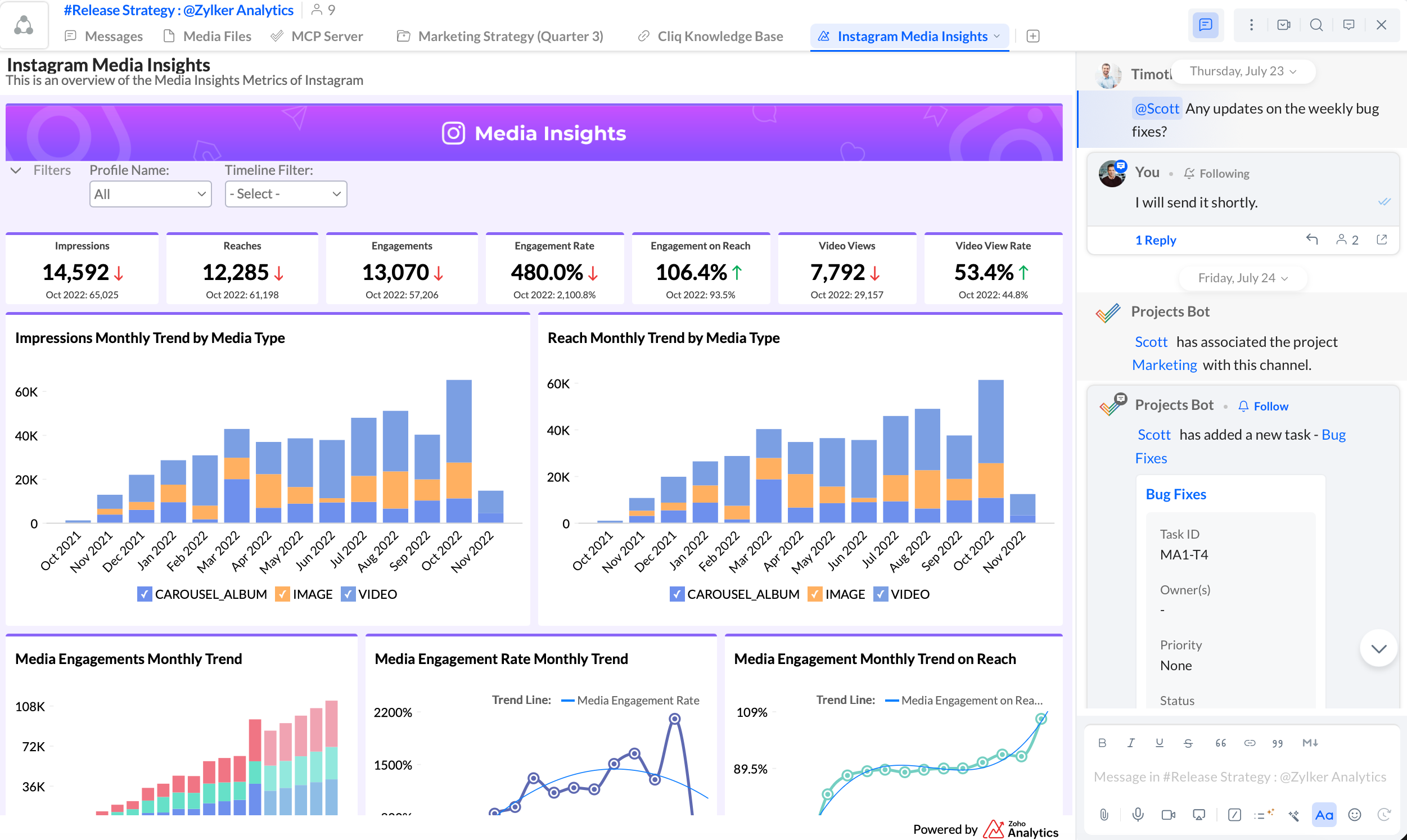The height and width of the screenshot is (840, 1407).
Task: Click the add new tab plus icon
Action: 1033,36
